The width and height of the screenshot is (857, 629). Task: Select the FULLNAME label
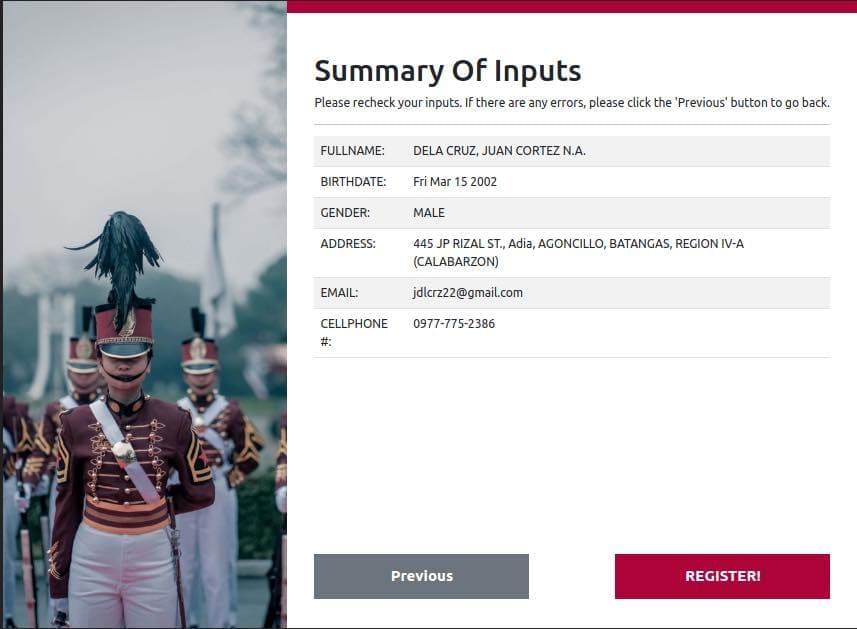tap(352, 151)
